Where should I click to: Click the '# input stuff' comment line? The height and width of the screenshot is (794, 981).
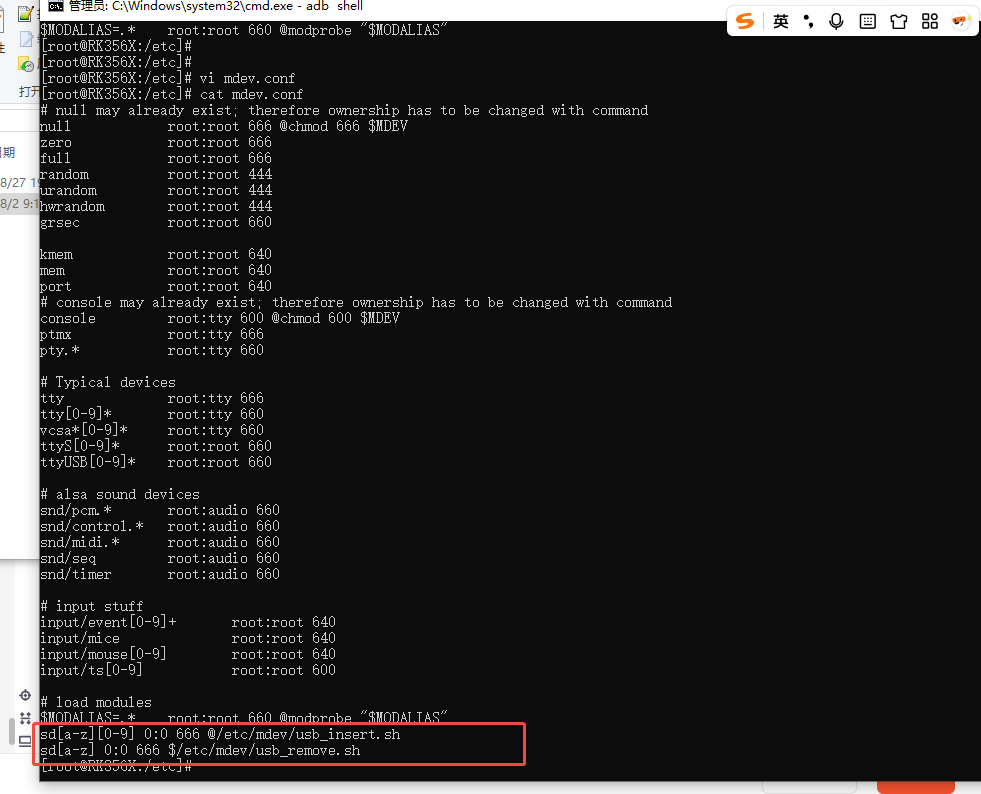tap(91, 606)
